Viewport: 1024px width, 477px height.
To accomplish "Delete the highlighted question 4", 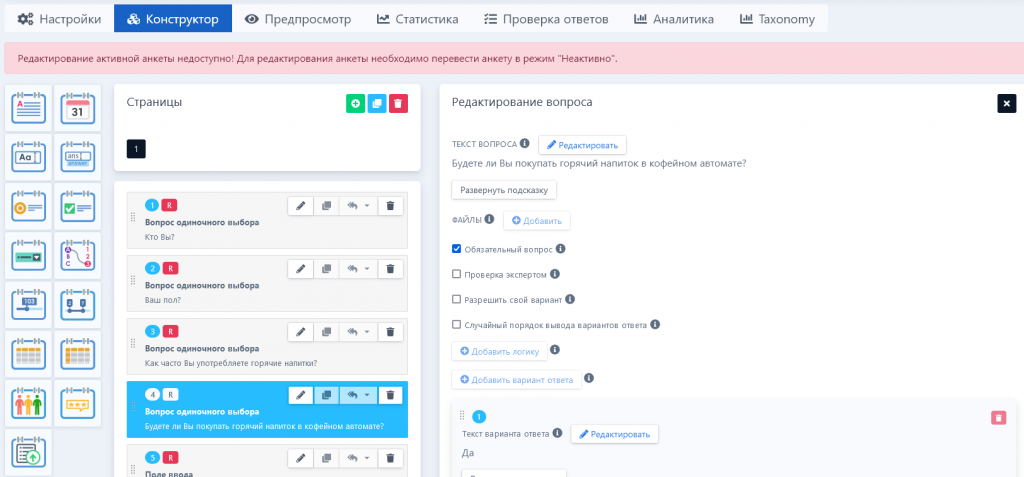I will (x=391, y=395).
